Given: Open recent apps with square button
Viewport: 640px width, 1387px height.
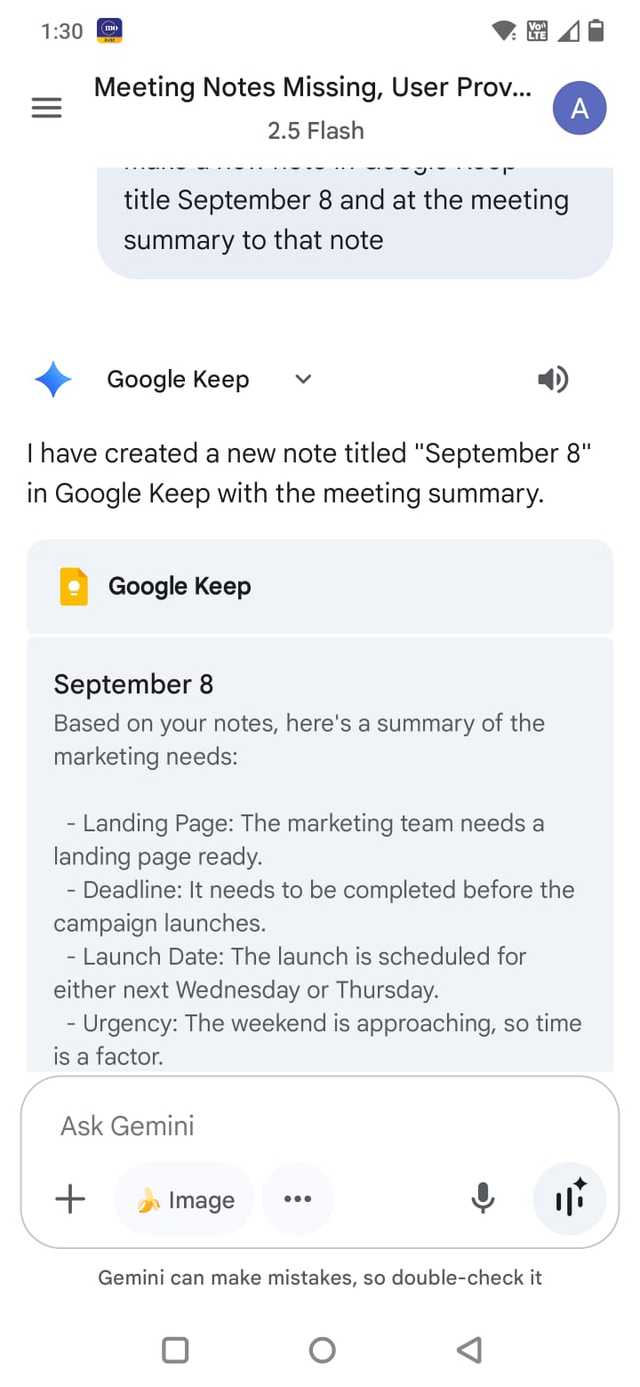Looking at the screenshot, I should click(175, 1350).
